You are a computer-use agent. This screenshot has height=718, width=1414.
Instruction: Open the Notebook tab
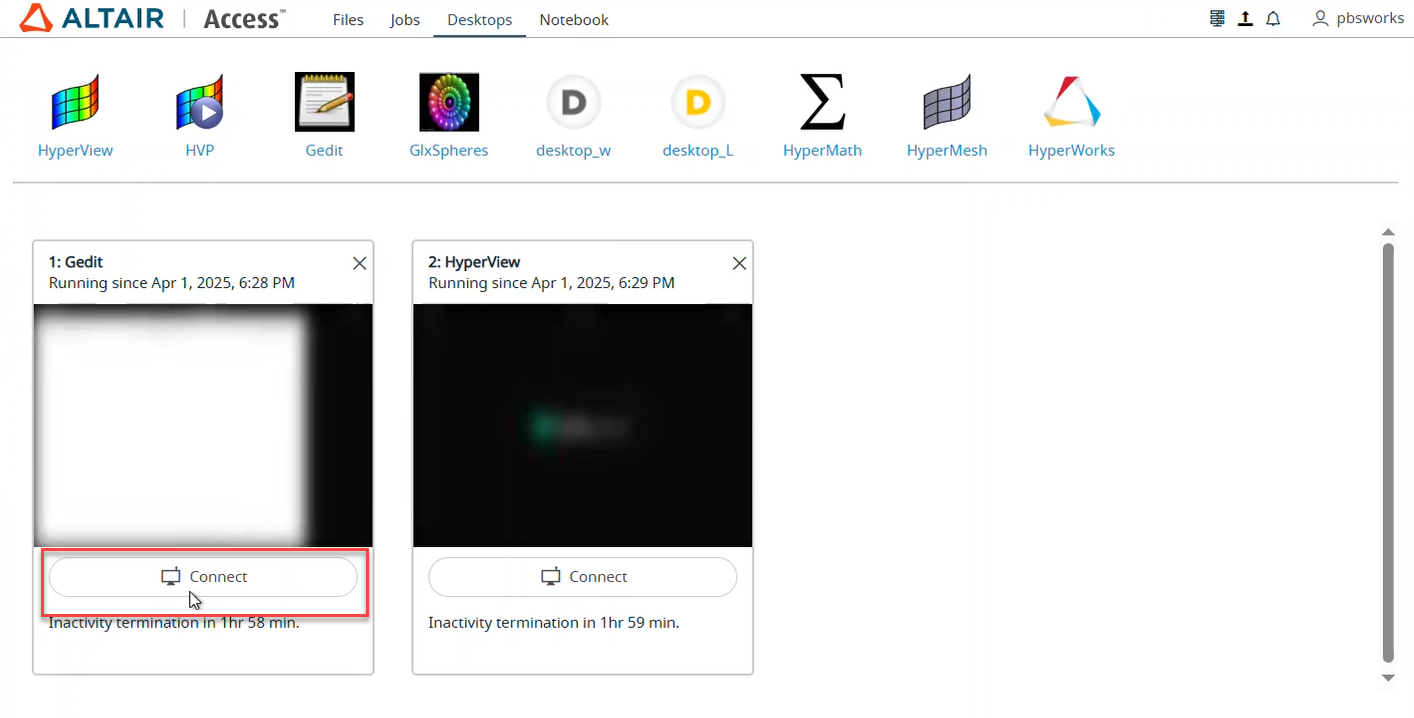click(574, 19)
